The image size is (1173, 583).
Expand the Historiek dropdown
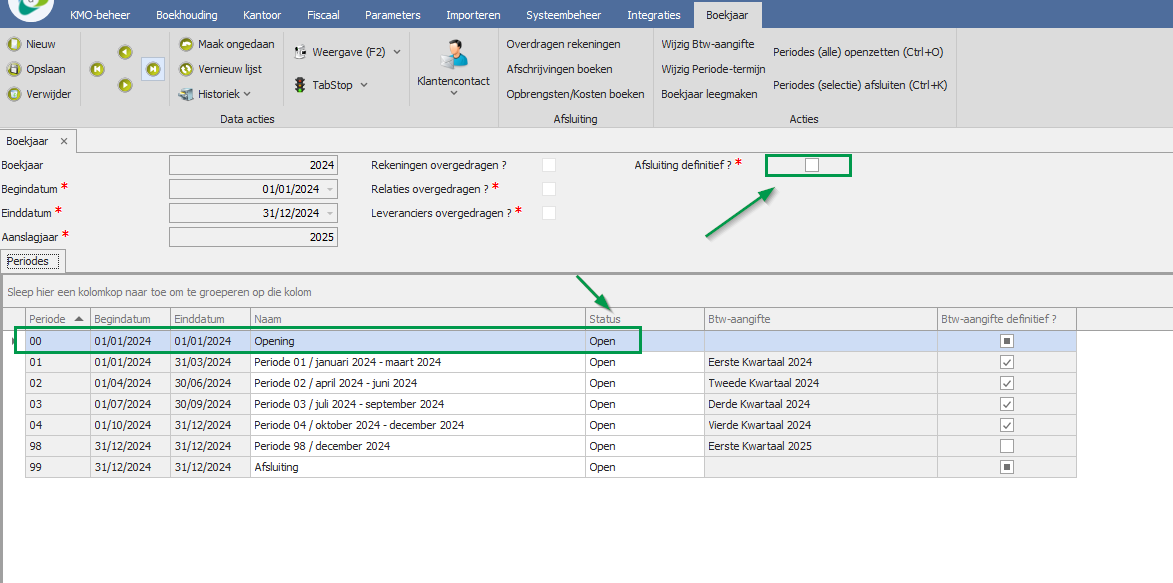click(x=247, y=95)
